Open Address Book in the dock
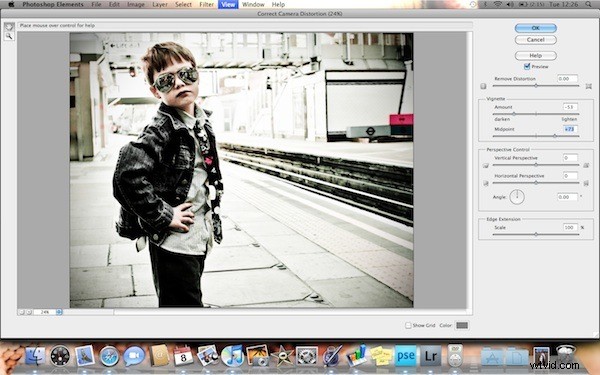The width and height of the screenshot is (600, 375). [159, 356]
